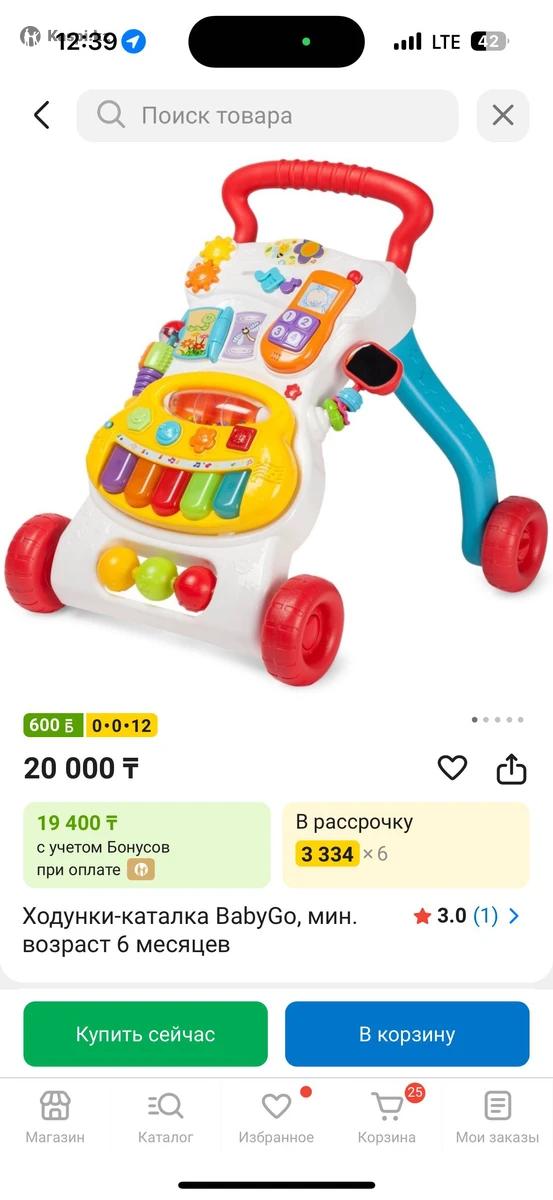553x1200 pixels.
Task: Tap Купить сейчас button
Action: pos(146,1034)
